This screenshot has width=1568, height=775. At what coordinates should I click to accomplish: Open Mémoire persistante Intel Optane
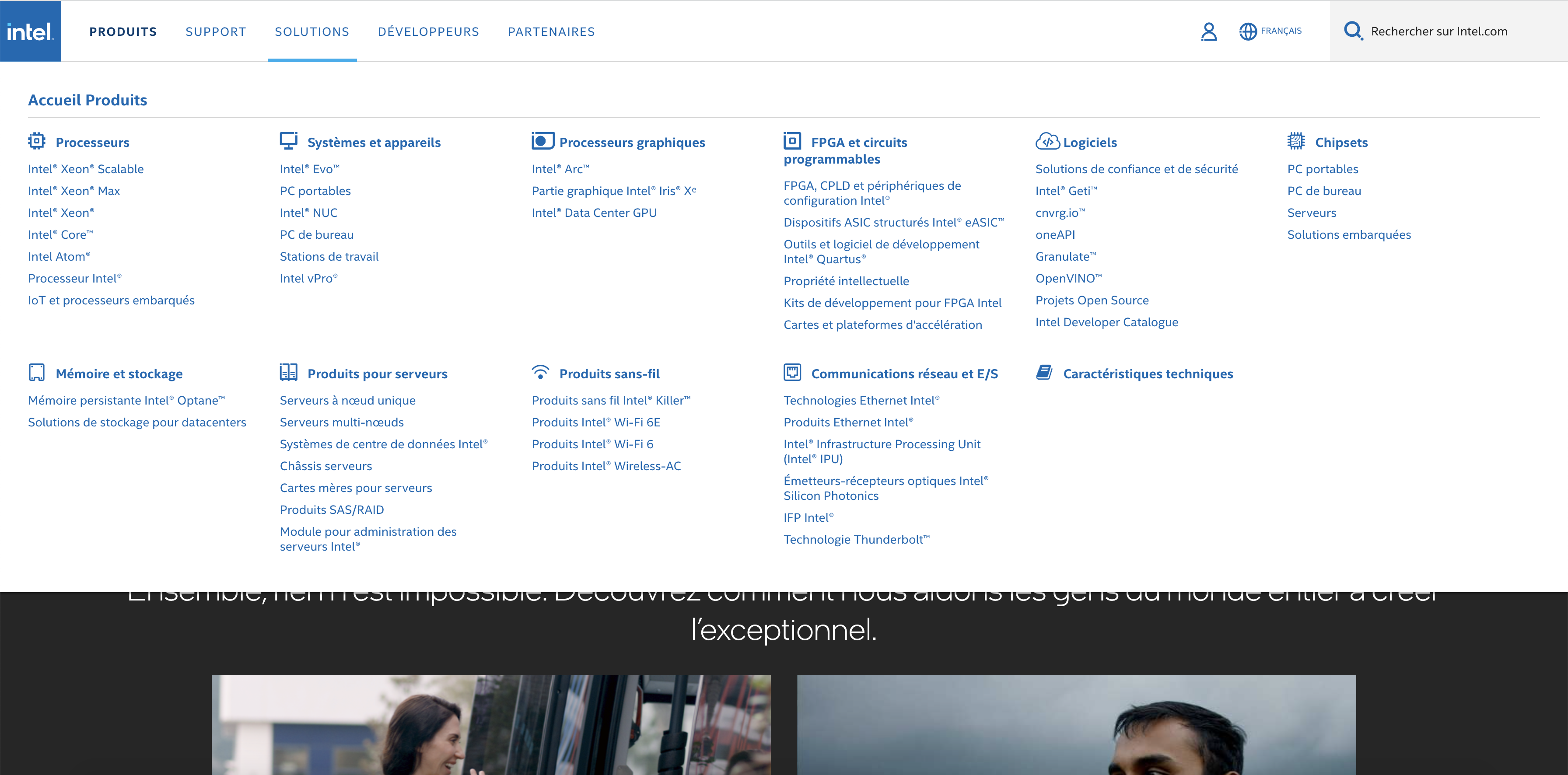[126, 400]
